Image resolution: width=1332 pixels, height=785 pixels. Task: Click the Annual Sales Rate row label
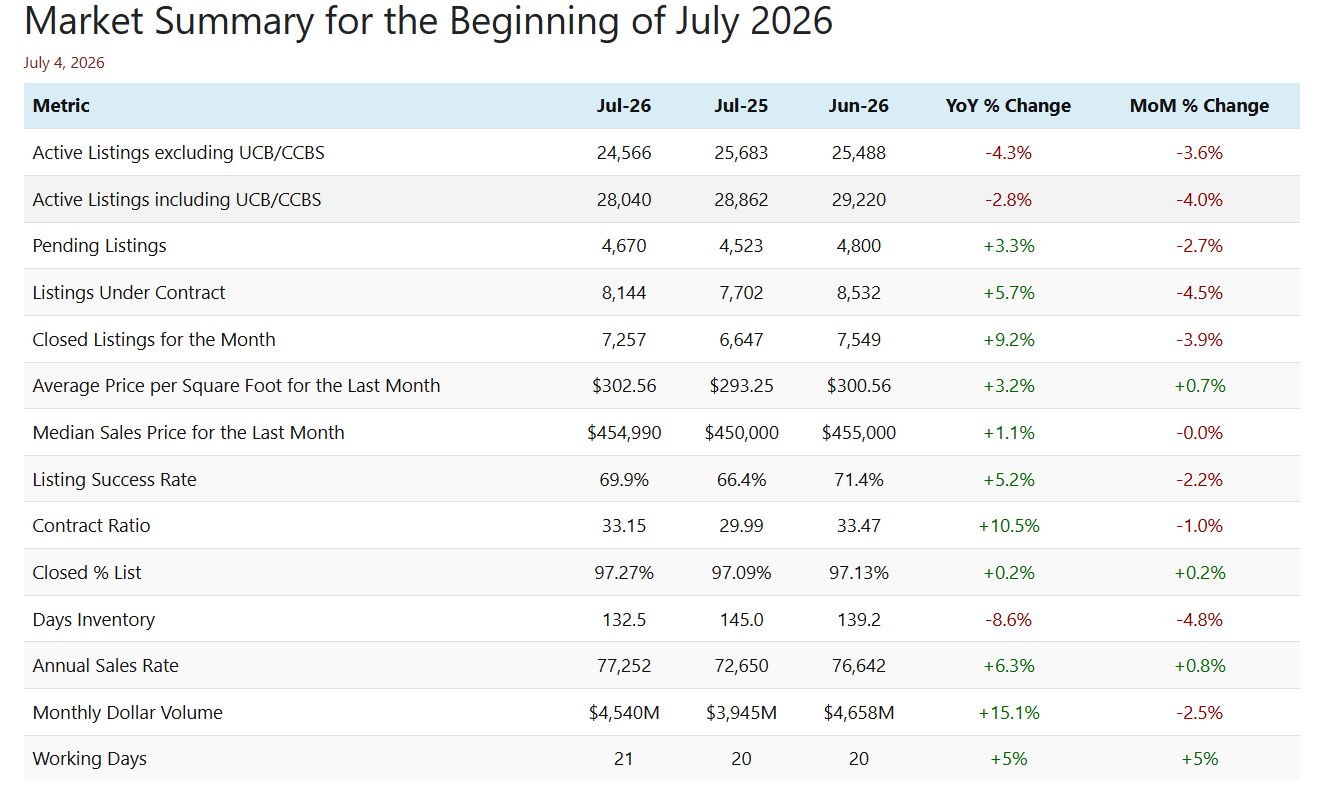point(108,666)
